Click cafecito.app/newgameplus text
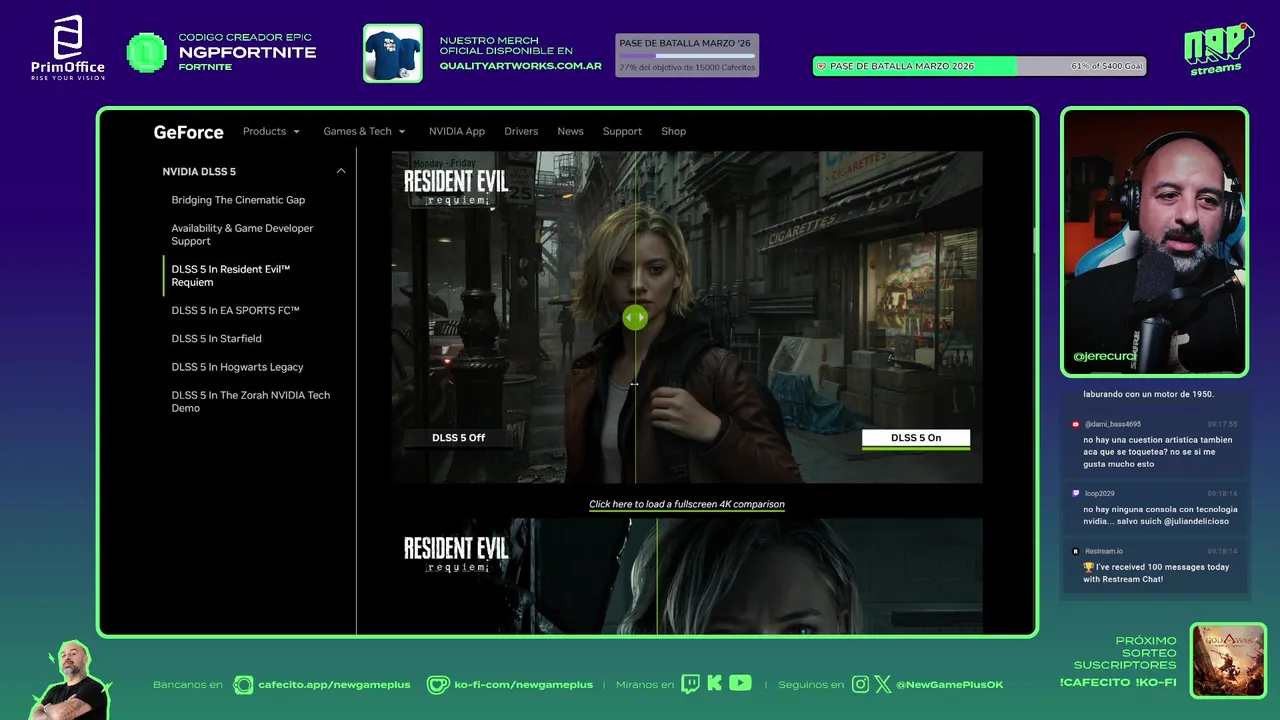This screenshot has width=1280, height=720. pyautogui.click(x=334, y=685)
